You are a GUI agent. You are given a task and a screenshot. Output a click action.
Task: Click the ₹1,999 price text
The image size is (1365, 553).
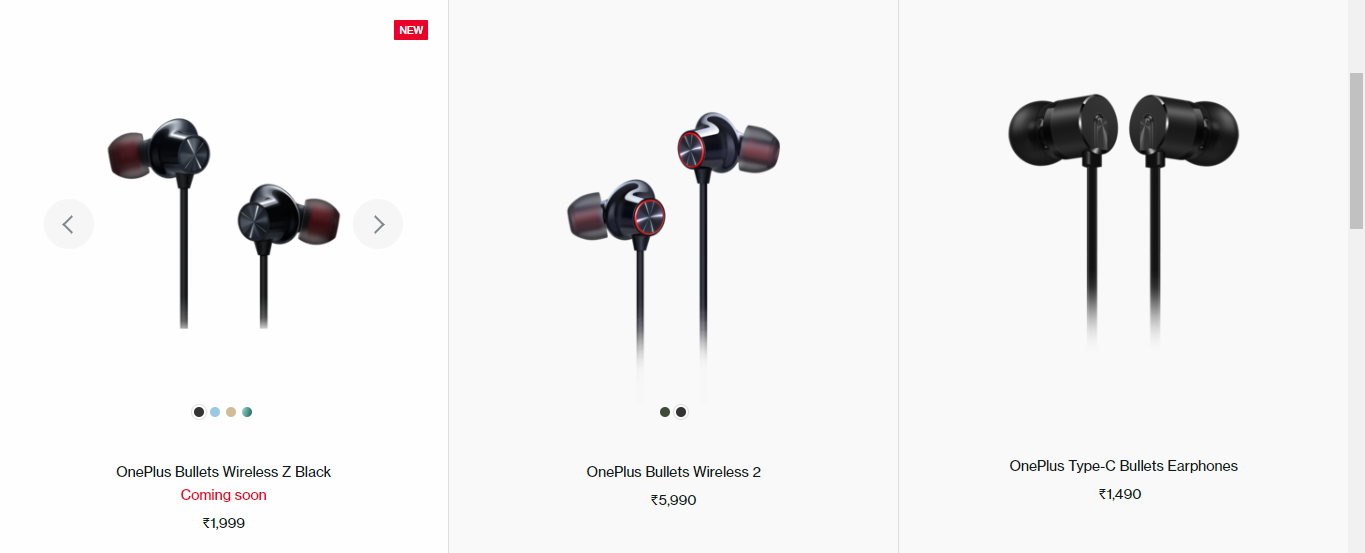coord(223,522)
